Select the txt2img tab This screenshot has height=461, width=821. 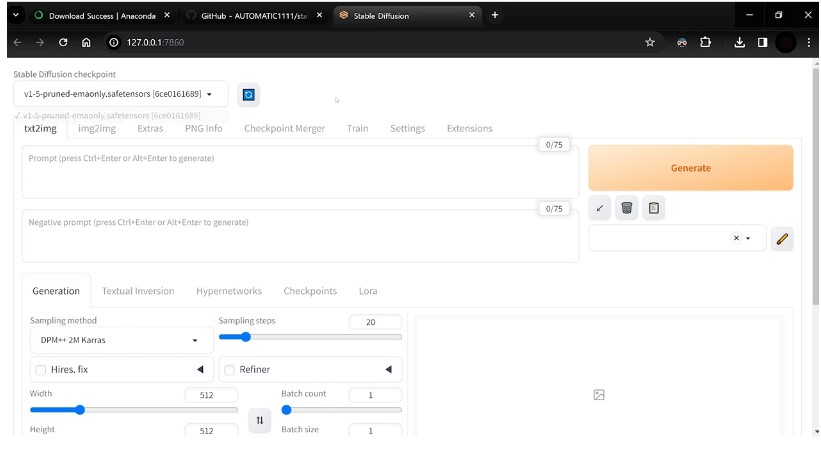point(40,128)
